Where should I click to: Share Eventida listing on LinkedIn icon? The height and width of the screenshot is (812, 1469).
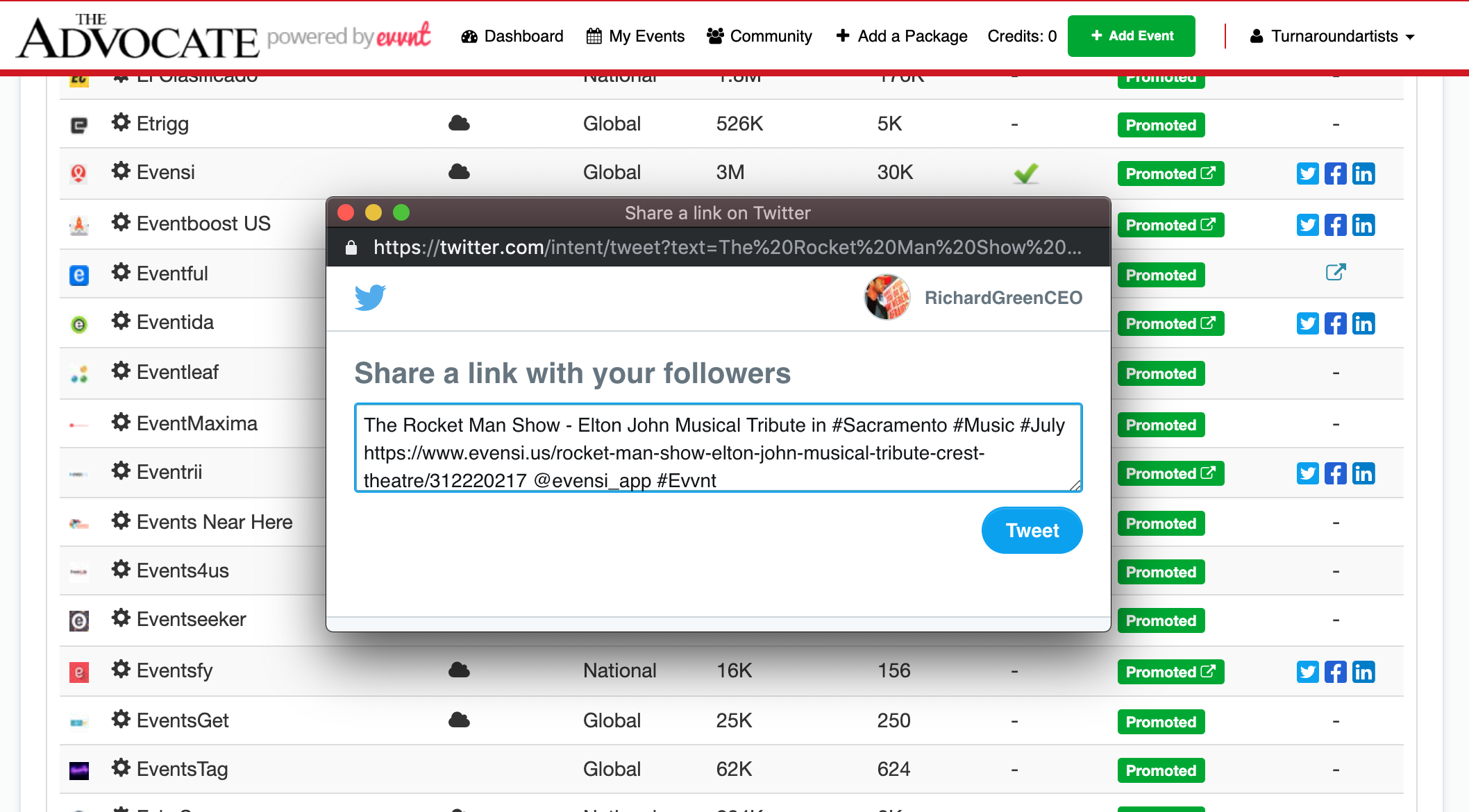pyautogui.click(x=1363, y=323)
